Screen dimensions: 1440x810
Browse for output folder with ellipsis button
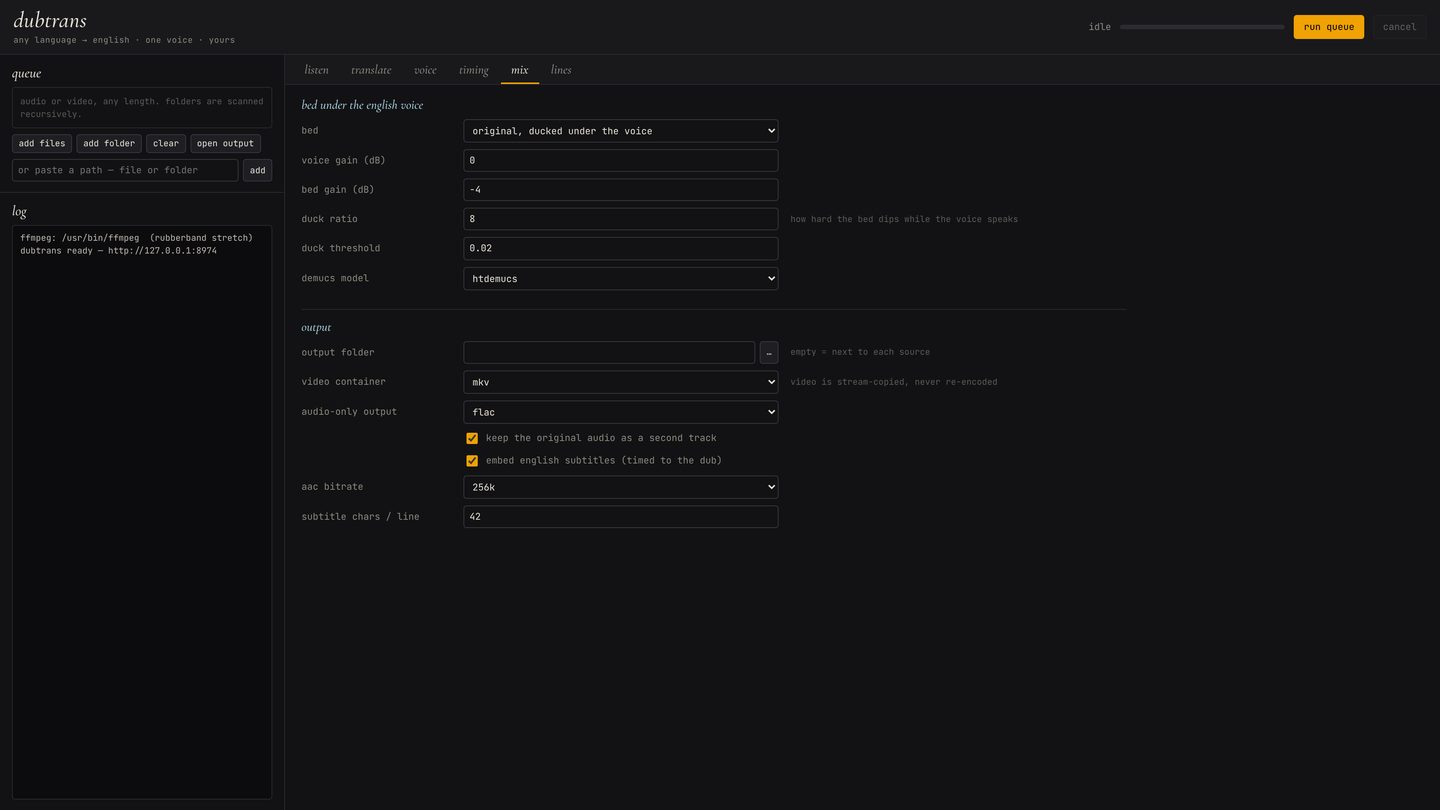pyautogui.click(x=769, y=353)
